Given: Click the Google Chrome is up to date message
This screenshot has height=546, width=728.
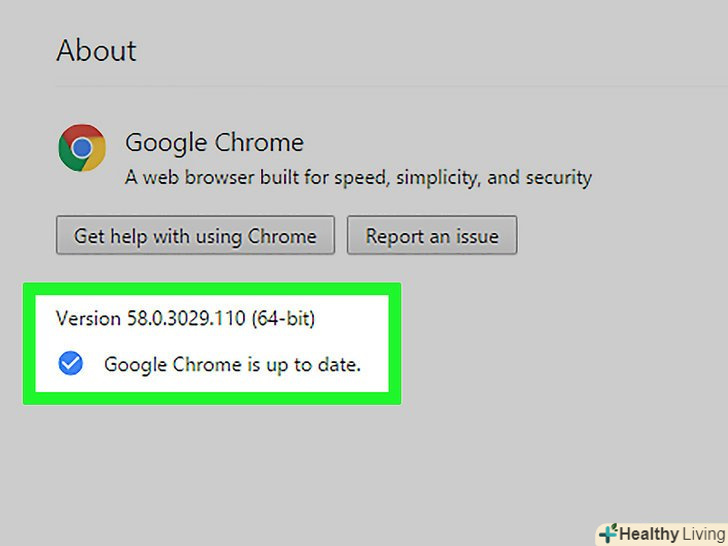Looking at the screenshot, I should click(x=232, y=364).
